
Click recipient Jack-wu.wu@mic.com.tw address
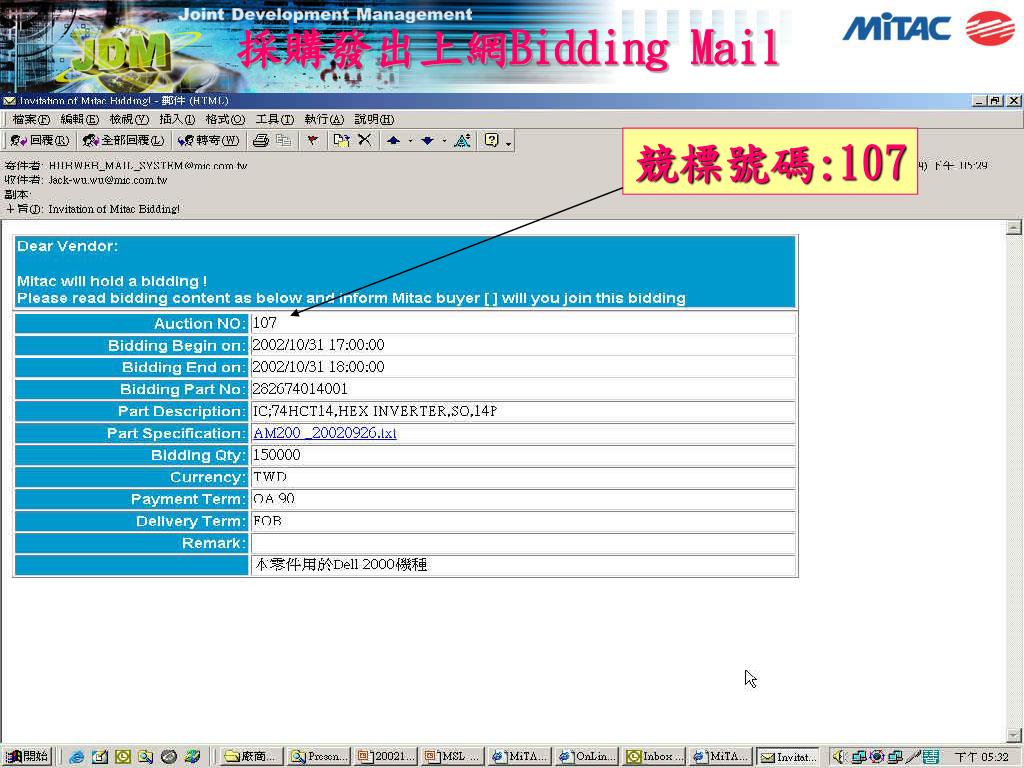point(108,180)
